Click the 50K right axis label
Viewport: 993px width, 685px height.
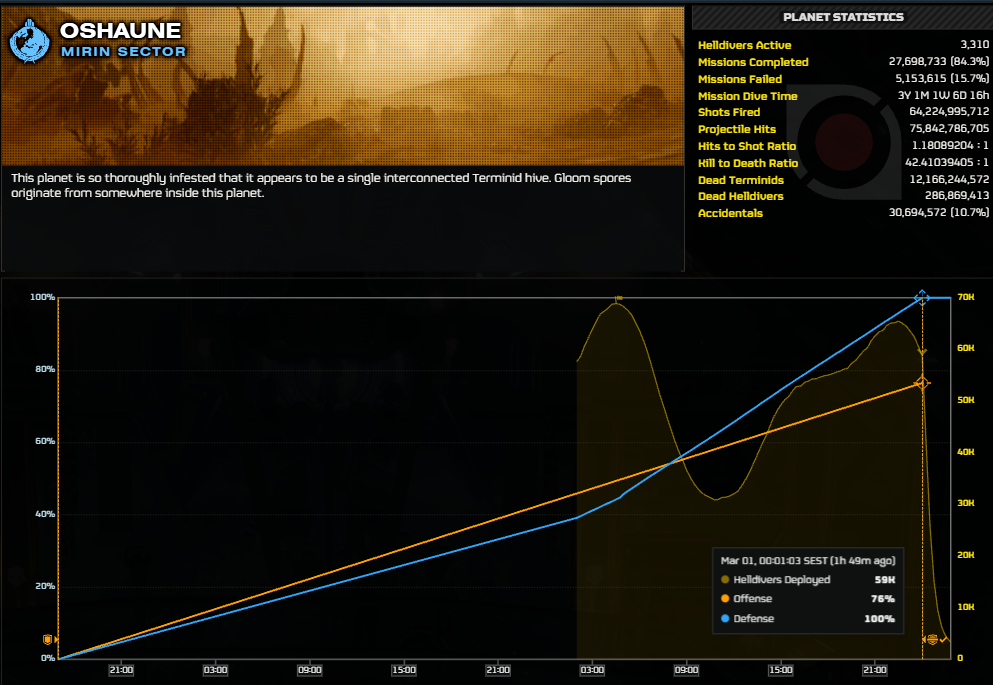[965, 400]
